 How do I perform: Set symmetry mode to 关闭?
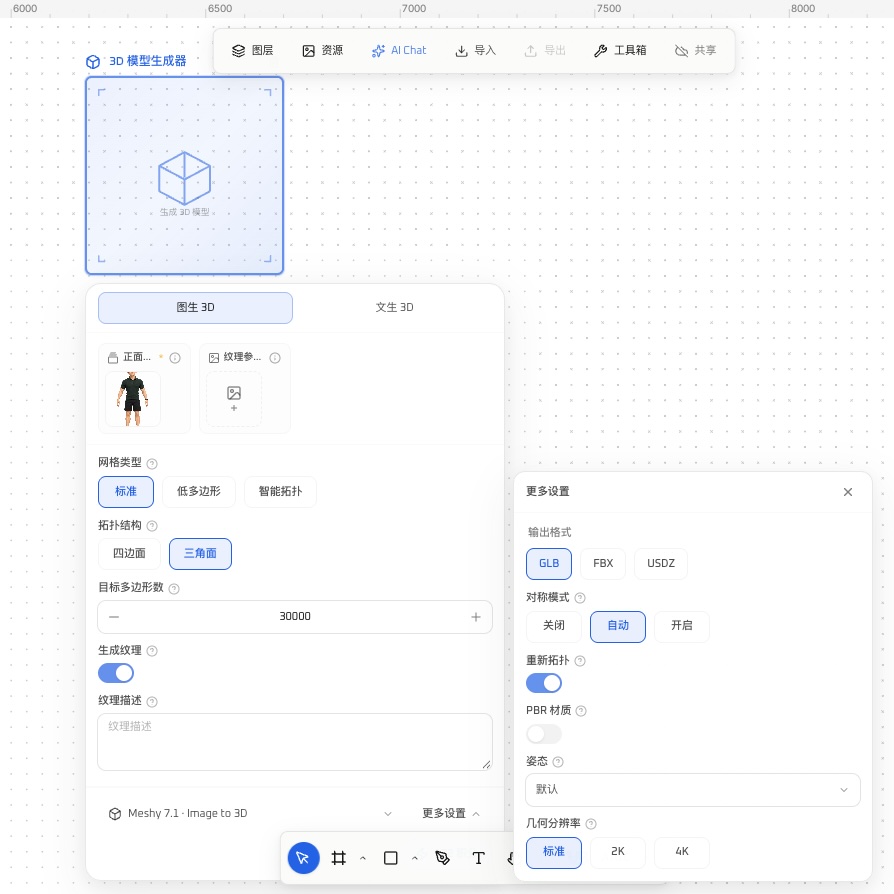(554, 626)
